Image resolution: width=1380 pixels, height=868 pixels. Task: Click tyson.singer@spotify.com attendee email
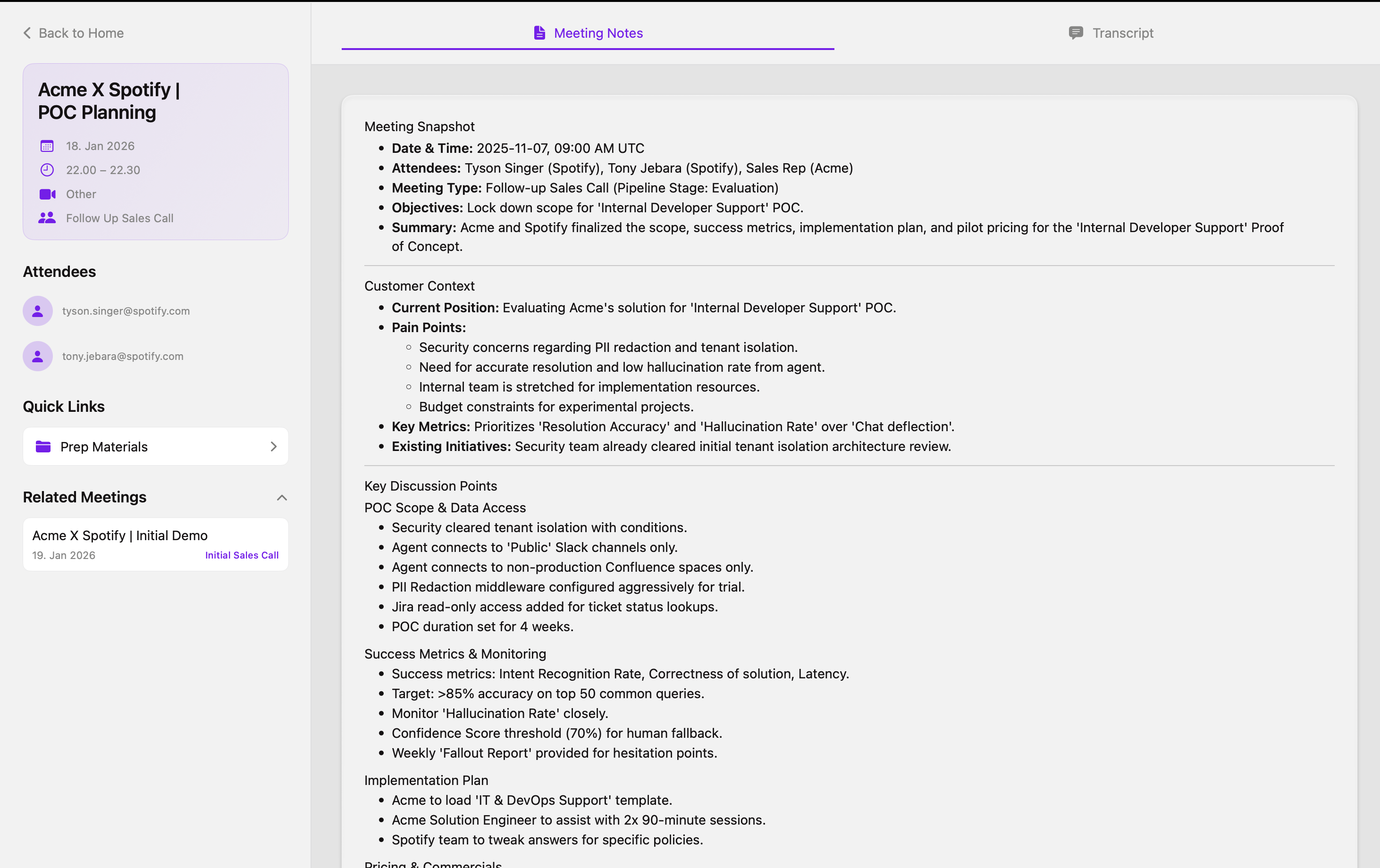(126, 311)
